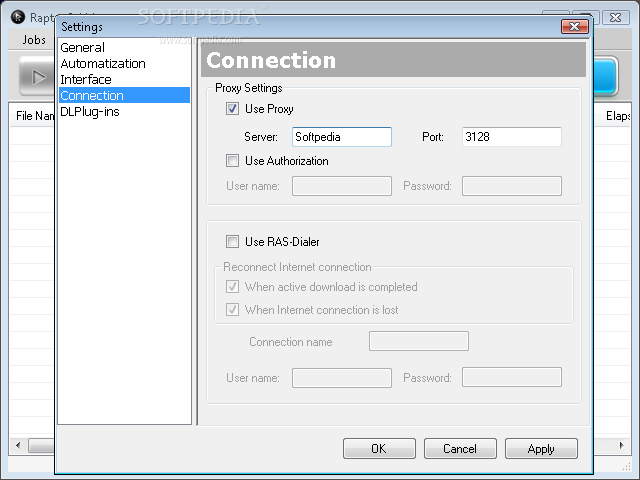Viewport: 640px width, 480px height.
Task: Click the blue toolbar button in Raptor window
Action: tap(605, 77)
